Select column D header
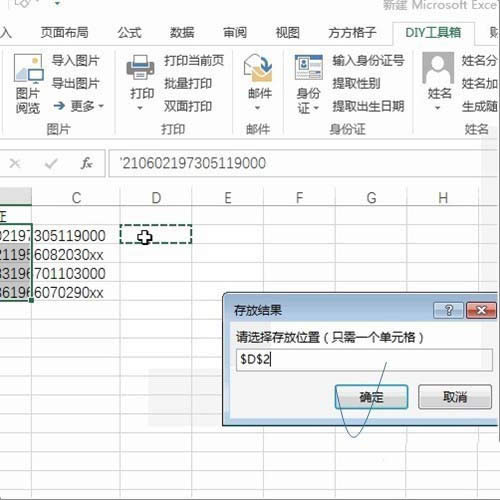The height and width of the screenshot is (500, 500). [x=156, y=198]
